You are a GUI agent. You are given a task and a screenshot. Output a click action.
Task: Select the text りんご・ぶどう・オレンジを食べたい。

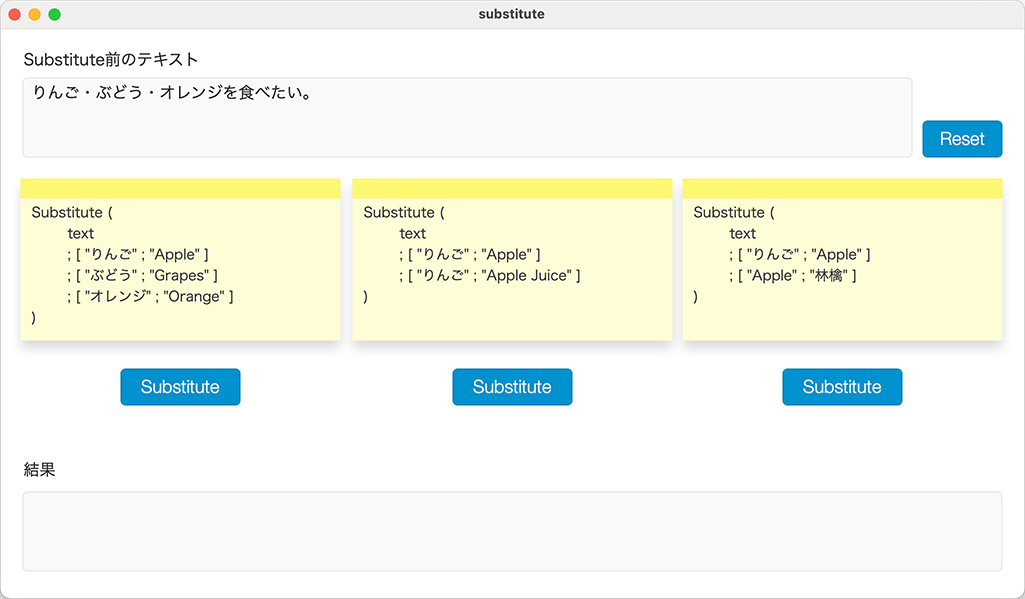[173, 93]
